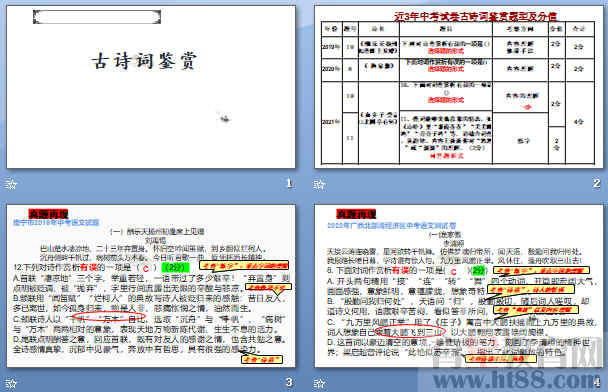The height and width of the screenshot is (392, 608).
Task: Click the animation star icon under slide 4
Action: (319, 383)
